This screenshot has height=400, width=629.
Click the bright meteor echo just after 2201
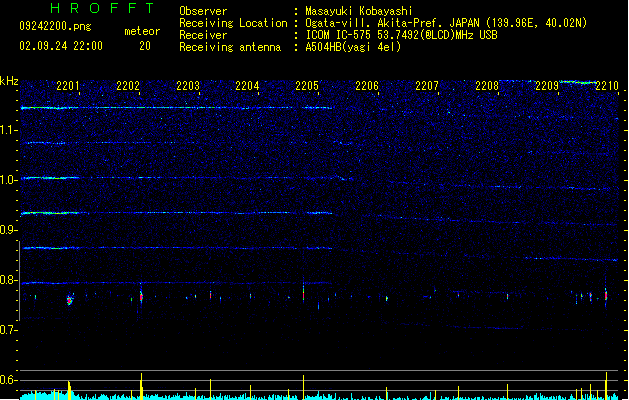coord(70,300)
